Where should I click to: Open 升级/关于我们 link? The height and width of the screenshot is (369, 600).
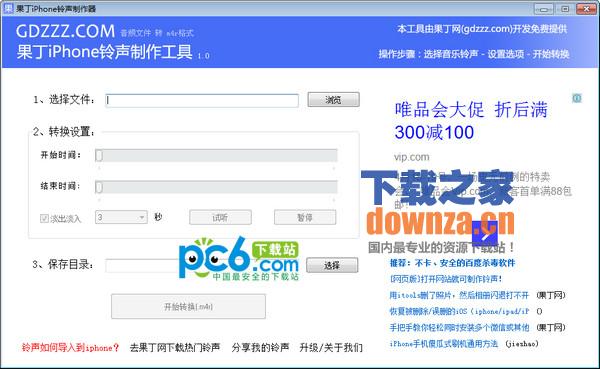tap(331, 348)
